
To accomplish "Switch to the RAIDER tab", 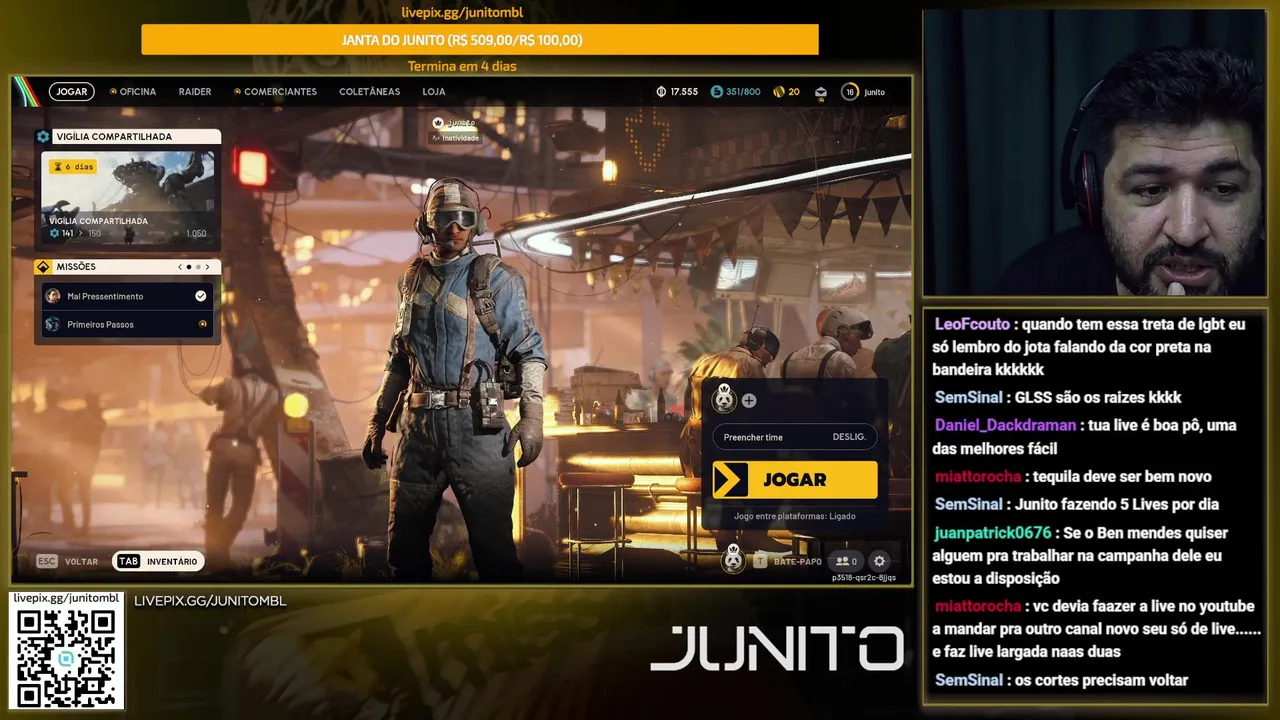I will (x=195, y=91).
